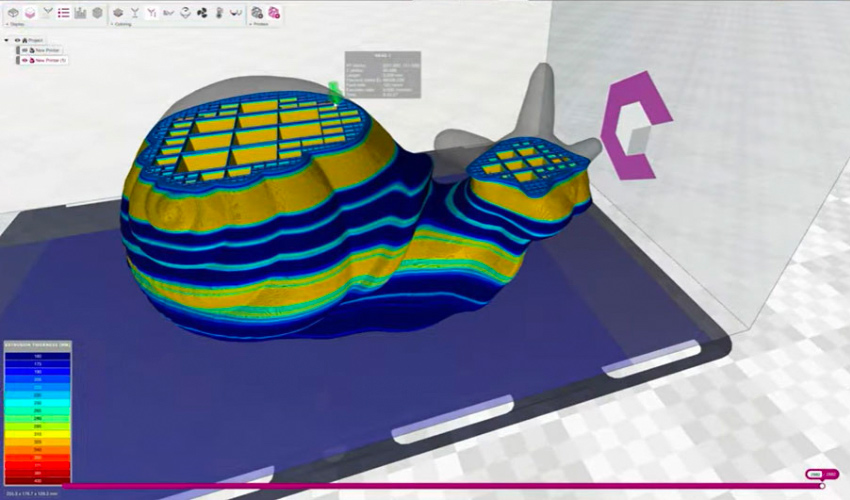Toggle visibility eye of New Printer (1) row
Viewport: 850px width, 500px height.
click(x=24, y=60)
